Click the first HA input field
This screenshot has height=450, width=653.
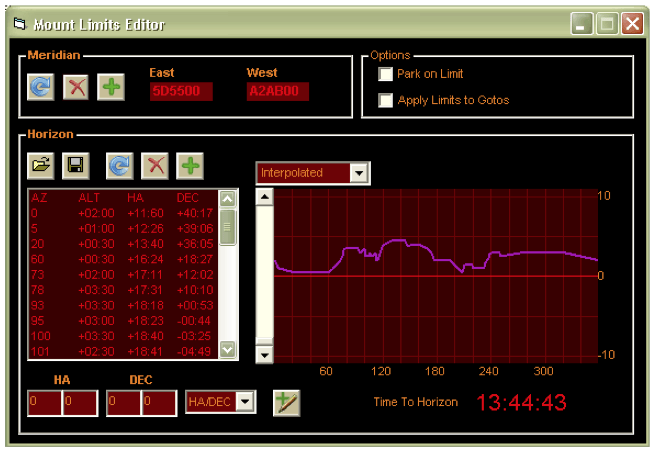[45, 403]
